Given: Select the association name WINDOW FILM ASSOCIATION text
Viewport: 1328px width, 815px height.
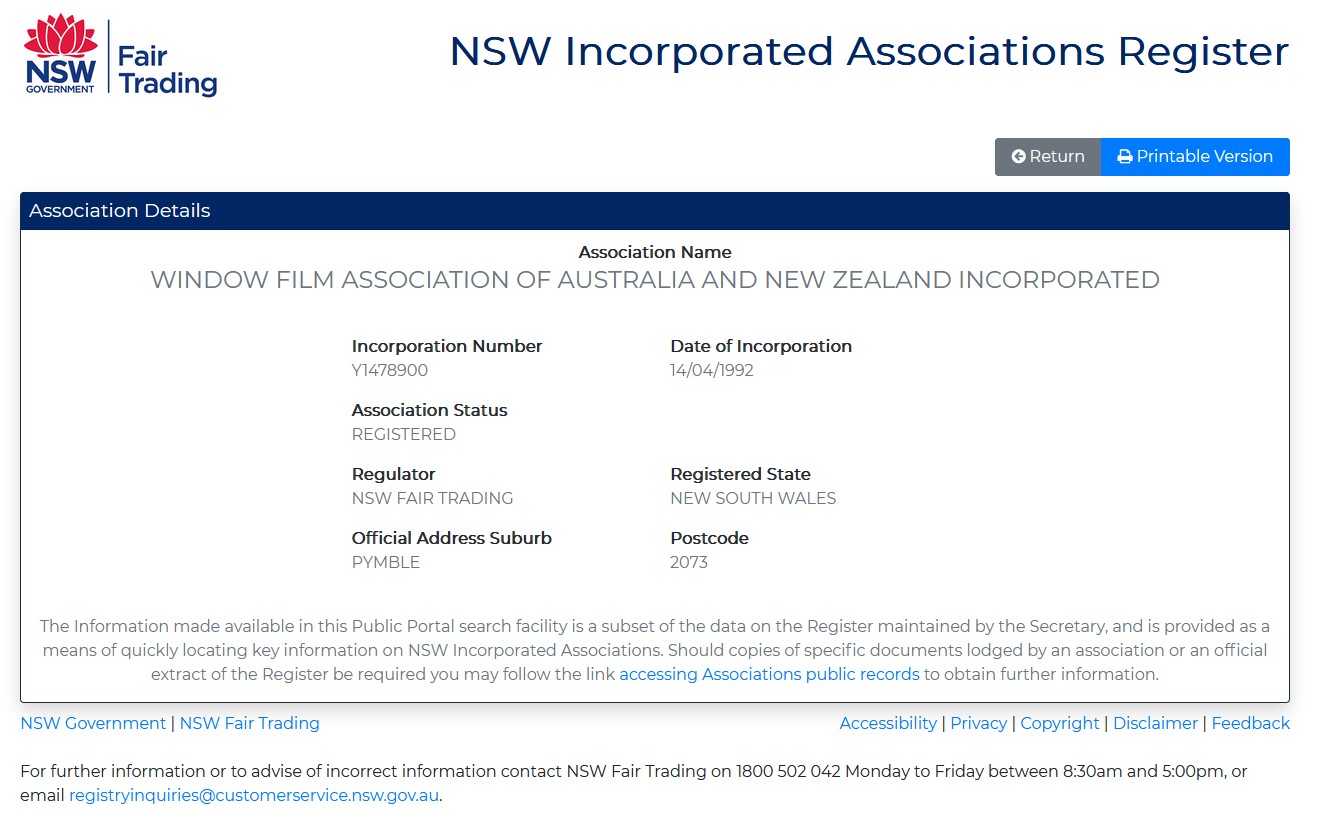Looking at the screenshot, I should [x=655, y=280].
